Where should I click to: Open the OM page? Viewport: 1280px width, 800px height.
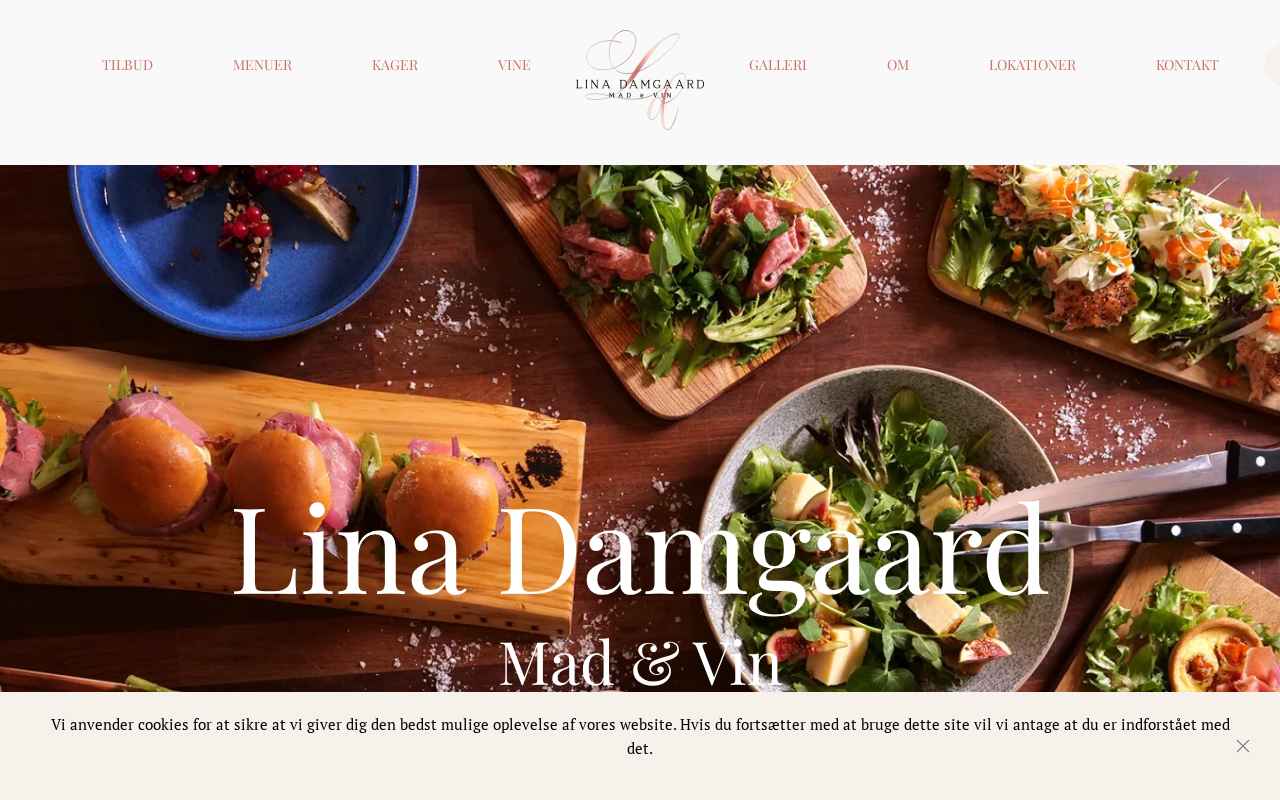[x=898, y=65]
